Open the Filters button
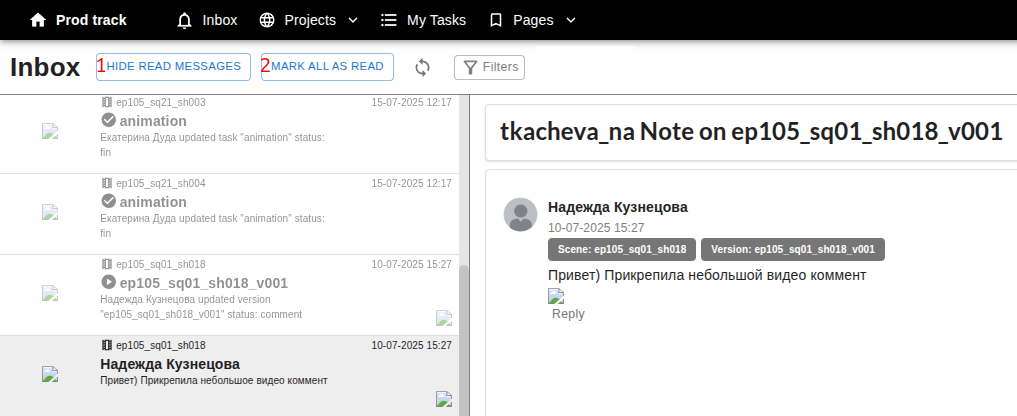The width and height of the screenshot is (1017, 416). tap(490, 67)
